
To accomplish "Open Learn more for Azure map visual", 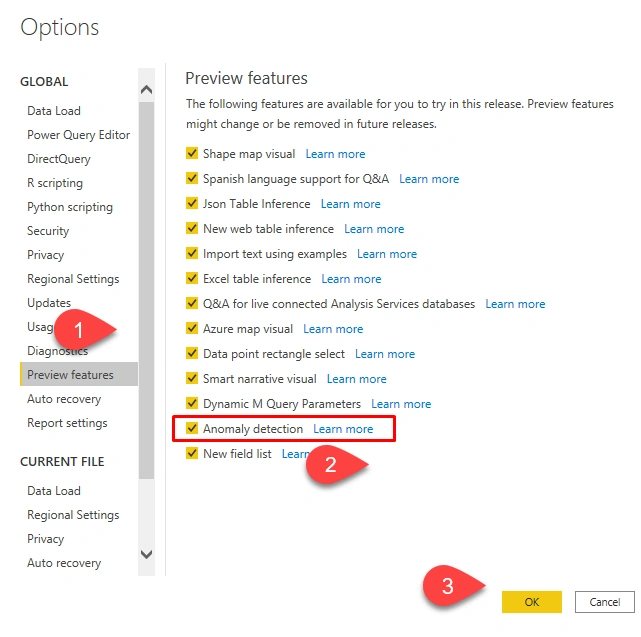I will [x=333, y=329].
